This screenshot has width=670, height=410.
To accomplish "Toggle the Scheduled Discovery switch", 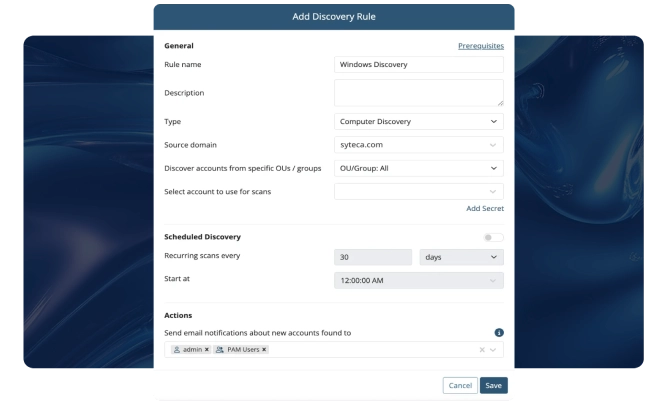I will [x=494, y=237].
